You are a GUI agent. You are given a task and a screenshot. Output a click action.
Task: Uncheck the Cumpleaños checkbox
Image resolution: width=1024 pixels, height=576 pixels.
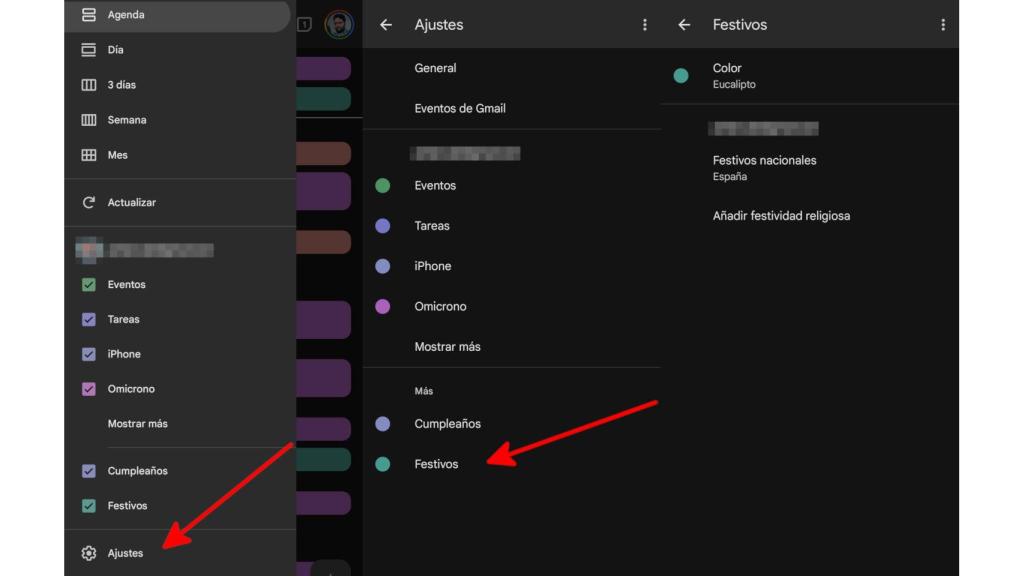tap(89, 471)
